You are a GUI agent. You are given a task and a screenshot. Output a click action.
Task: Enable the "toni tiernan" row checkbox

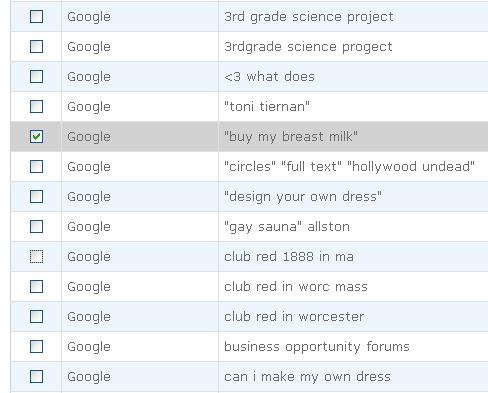36,106
